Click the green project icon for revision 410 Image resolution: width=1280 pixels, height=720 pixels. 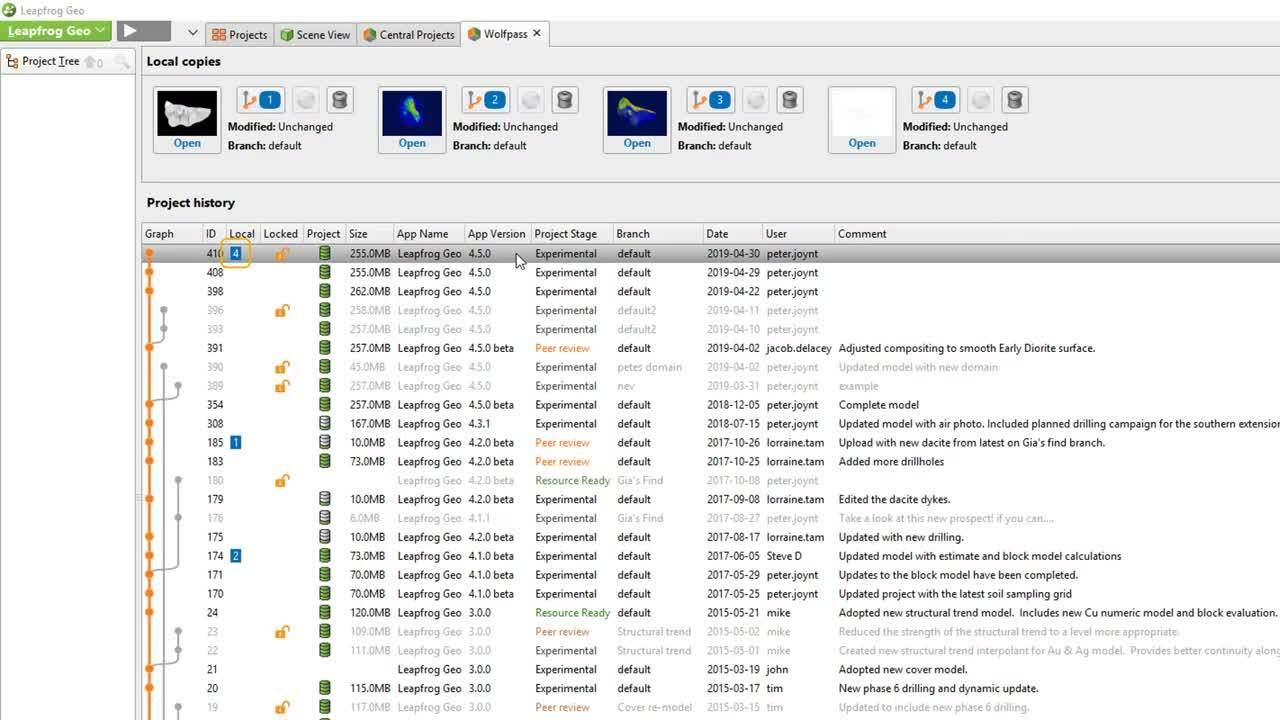(324, 254)
